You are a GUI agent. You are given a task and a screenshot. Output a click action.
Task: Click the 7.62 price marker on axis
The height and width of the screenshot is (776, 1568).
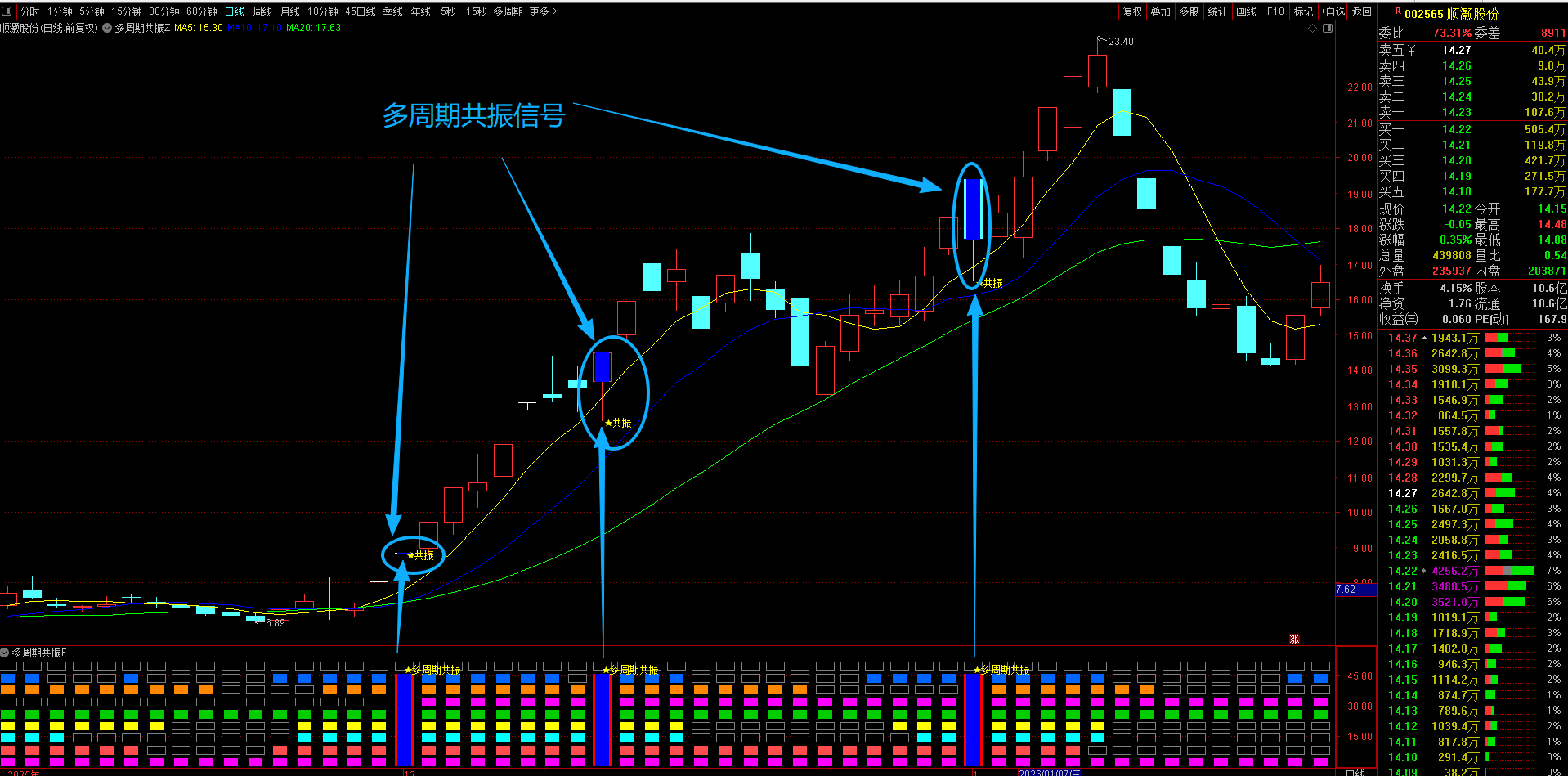point(1355,590)
